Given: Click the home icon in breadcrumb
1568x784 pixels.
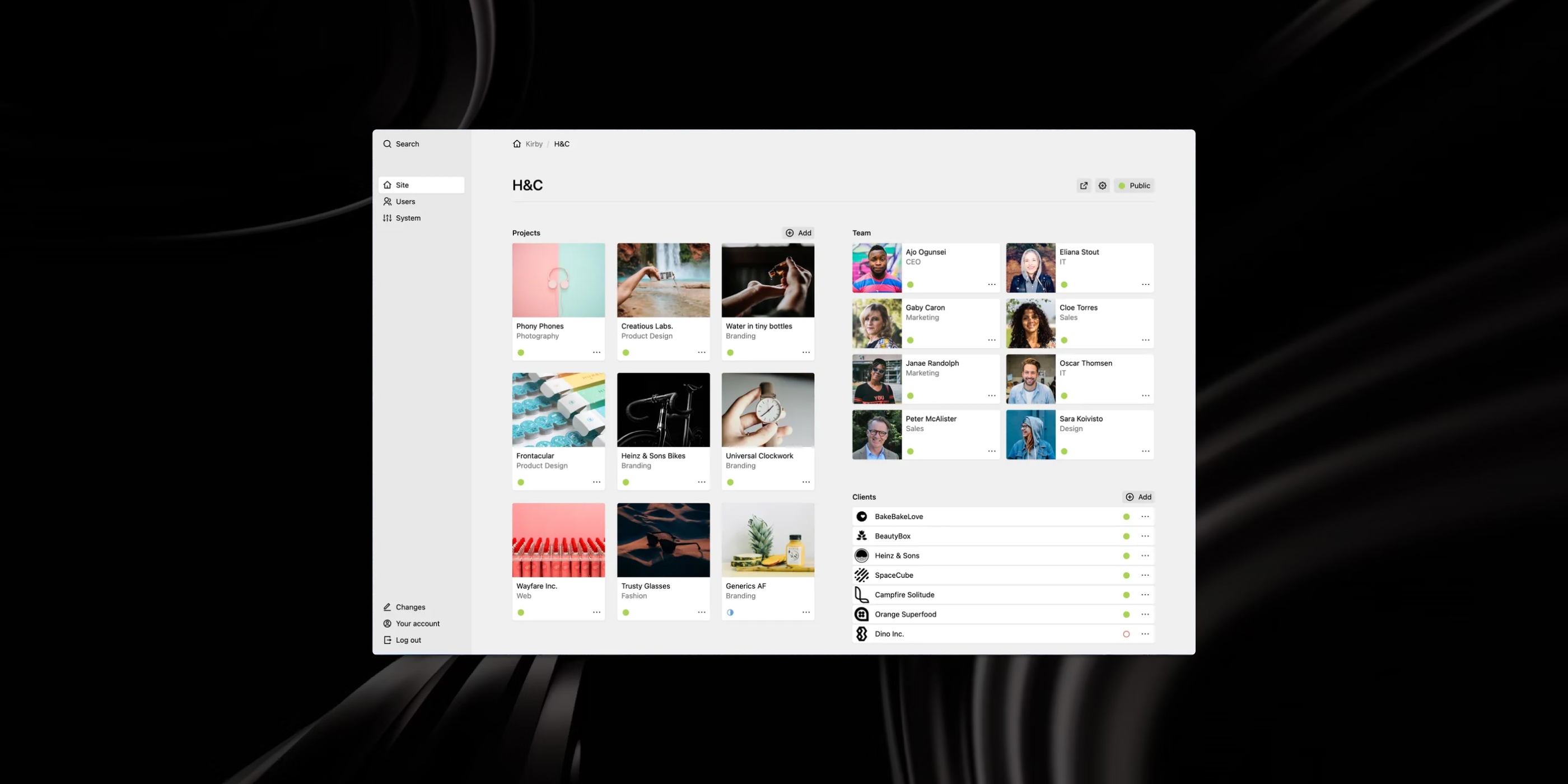Looking at the screenshot, I should coord(517,144).
